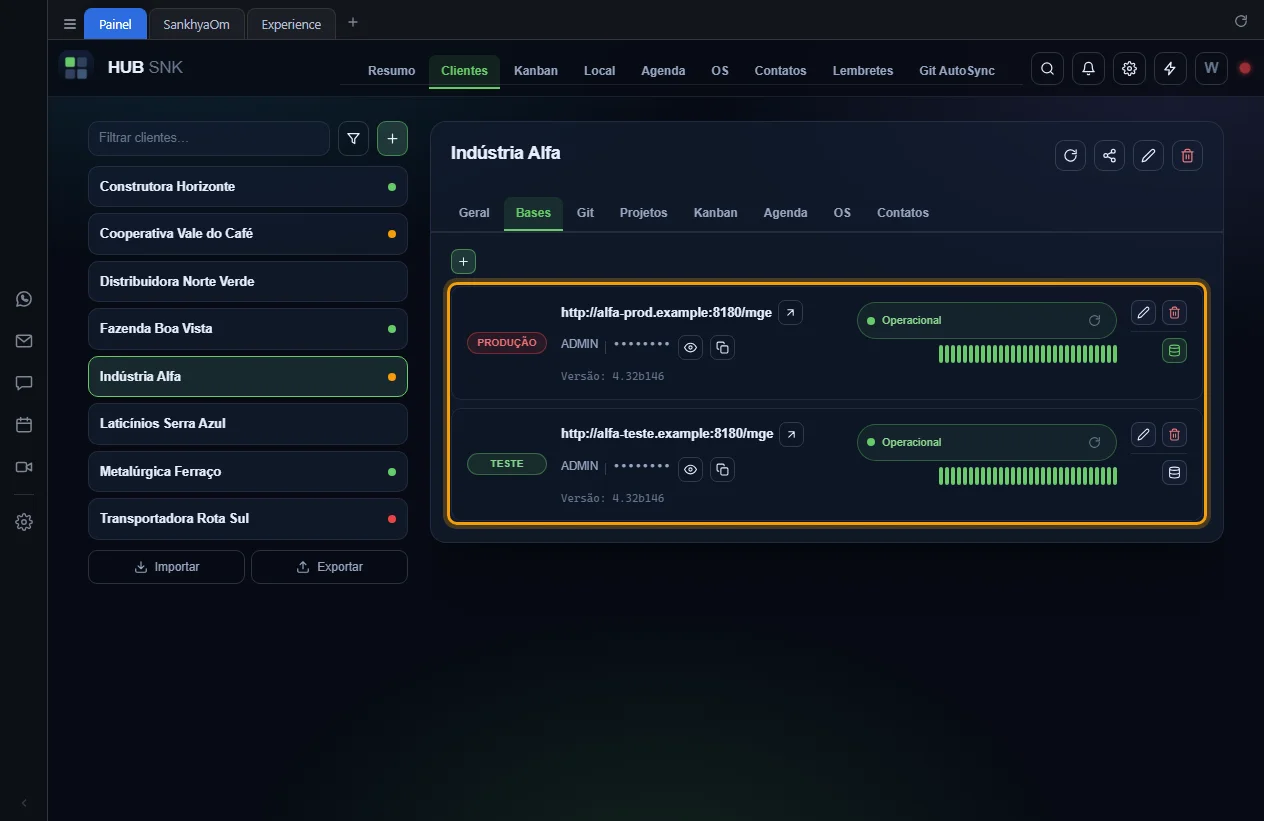
Task: Go to the Local nav tab
Action: tap(599, 71)
